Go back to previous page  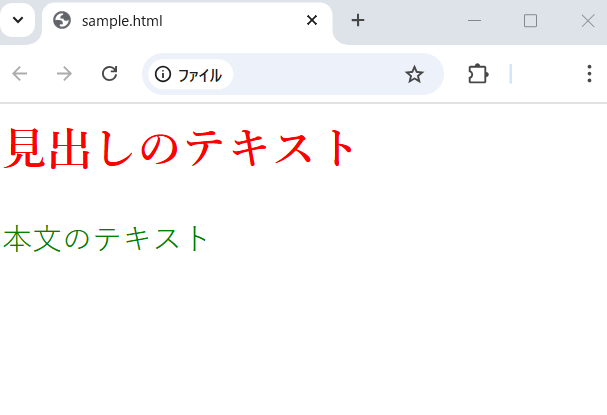(x=19, y=74)
